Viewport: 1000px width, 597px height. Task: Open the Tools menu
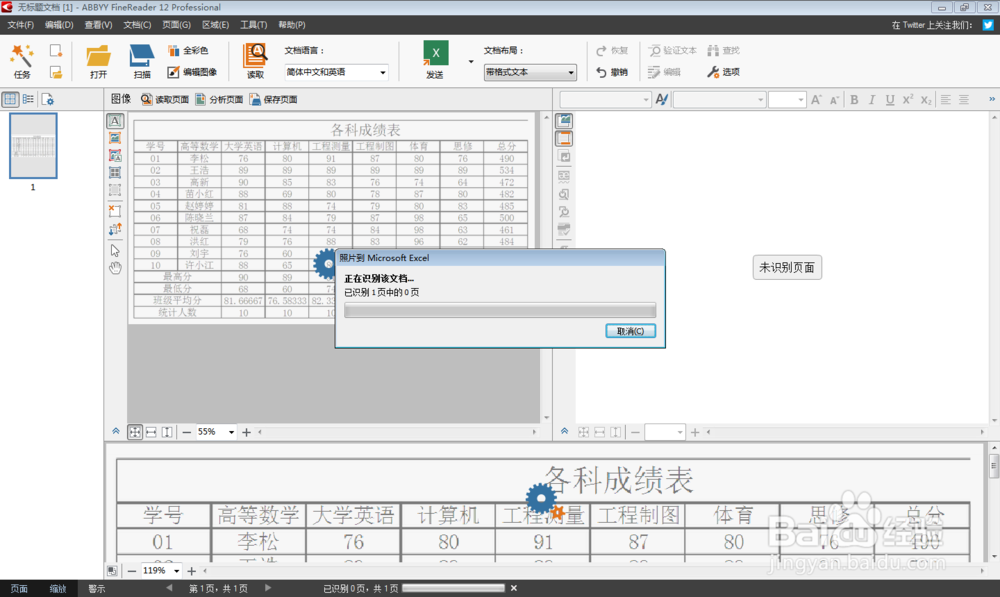(253, 25)
